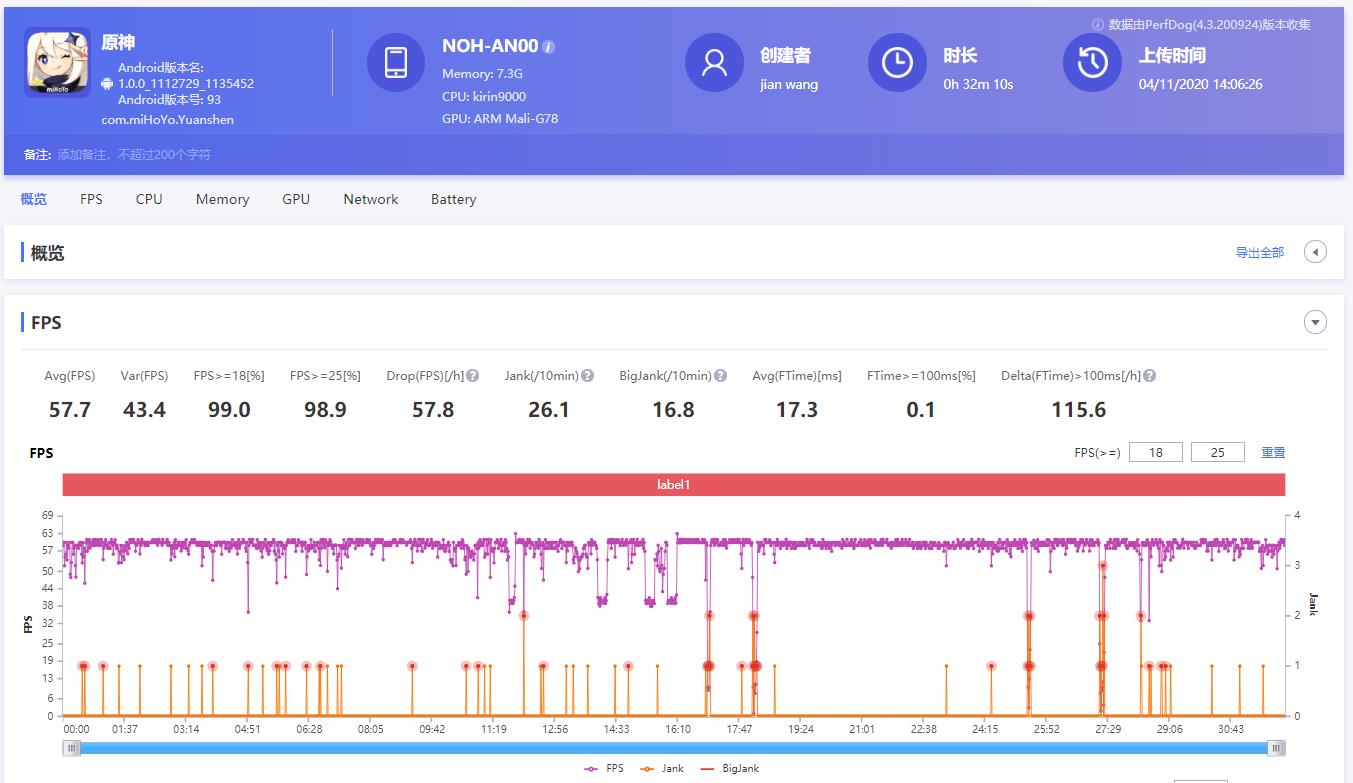Open the Battery tab
This screenshot has width=1353, height=783.
pyautogui.click(x=453, y=199)
